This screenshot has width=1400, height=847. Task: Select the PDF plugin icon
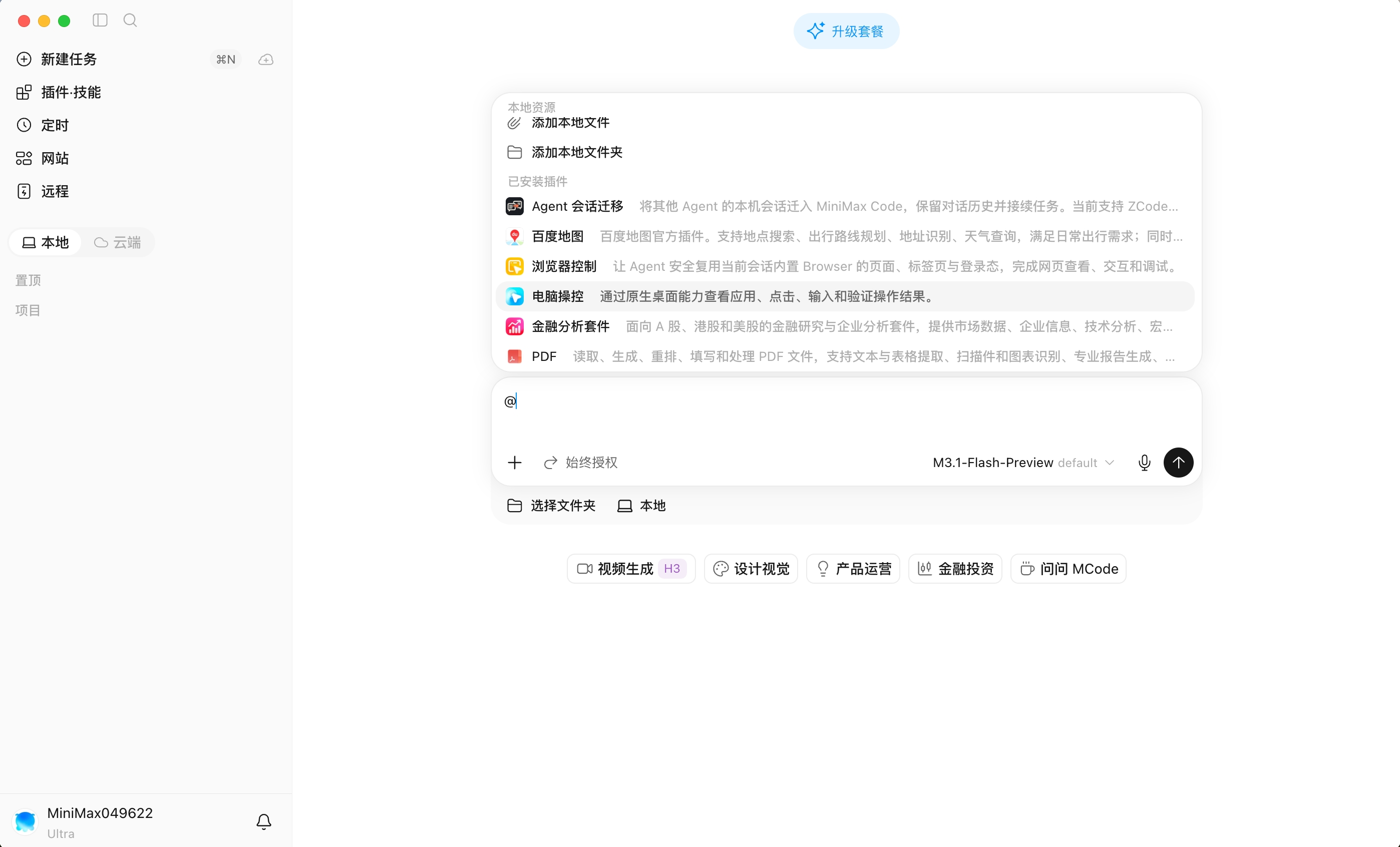pyautogui.click(x=514, y=357)
